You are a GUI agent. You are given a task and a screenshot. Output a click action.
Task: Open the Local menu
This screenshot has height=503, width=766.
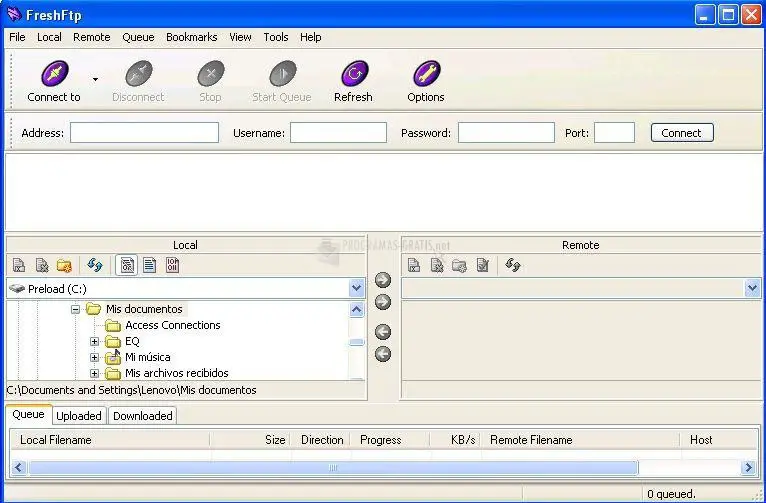coord(49,37)
